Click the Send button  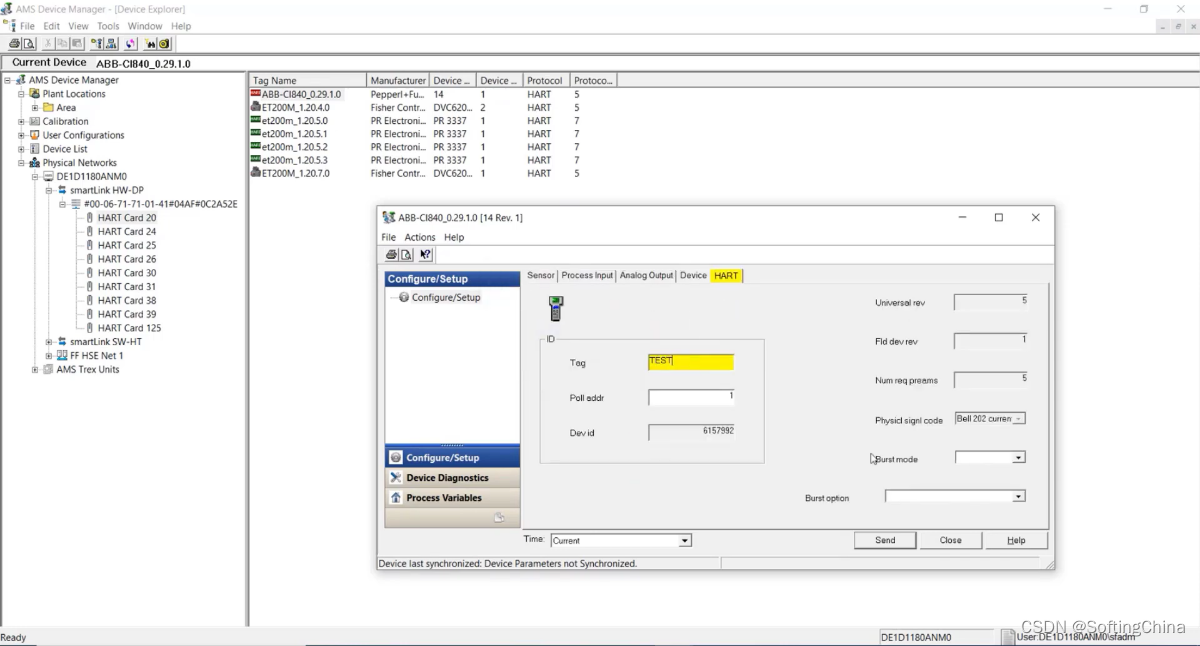885,540
